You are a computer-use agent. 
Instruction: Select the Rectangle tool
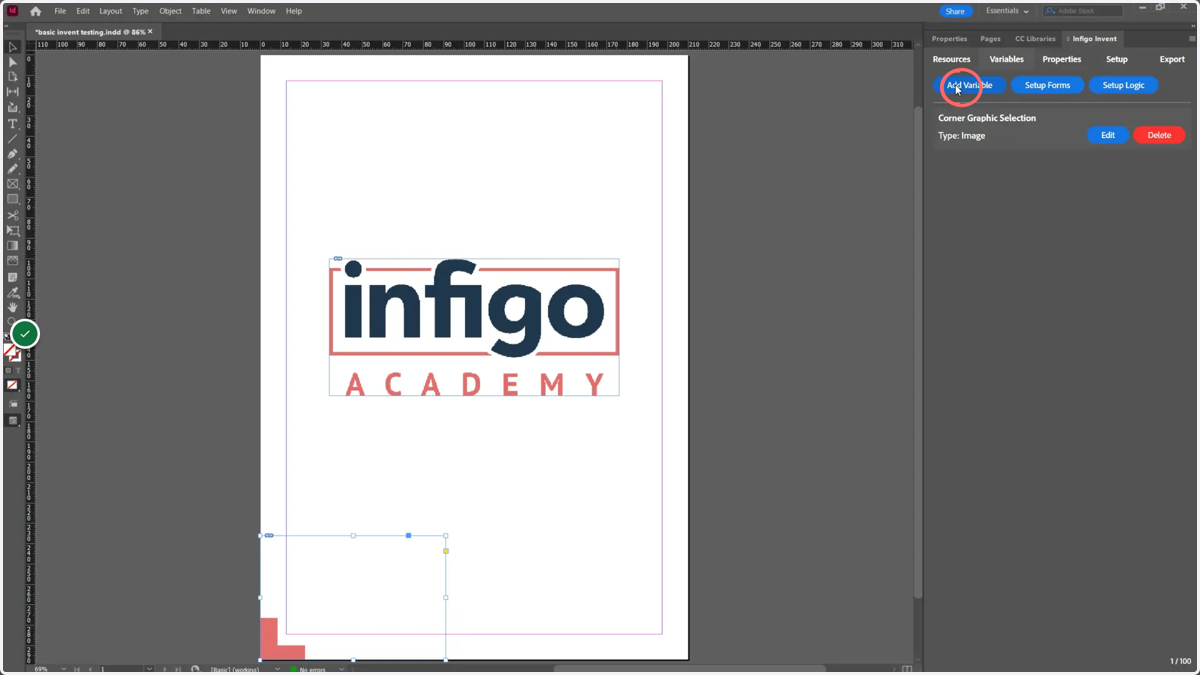tap(13, 199)
